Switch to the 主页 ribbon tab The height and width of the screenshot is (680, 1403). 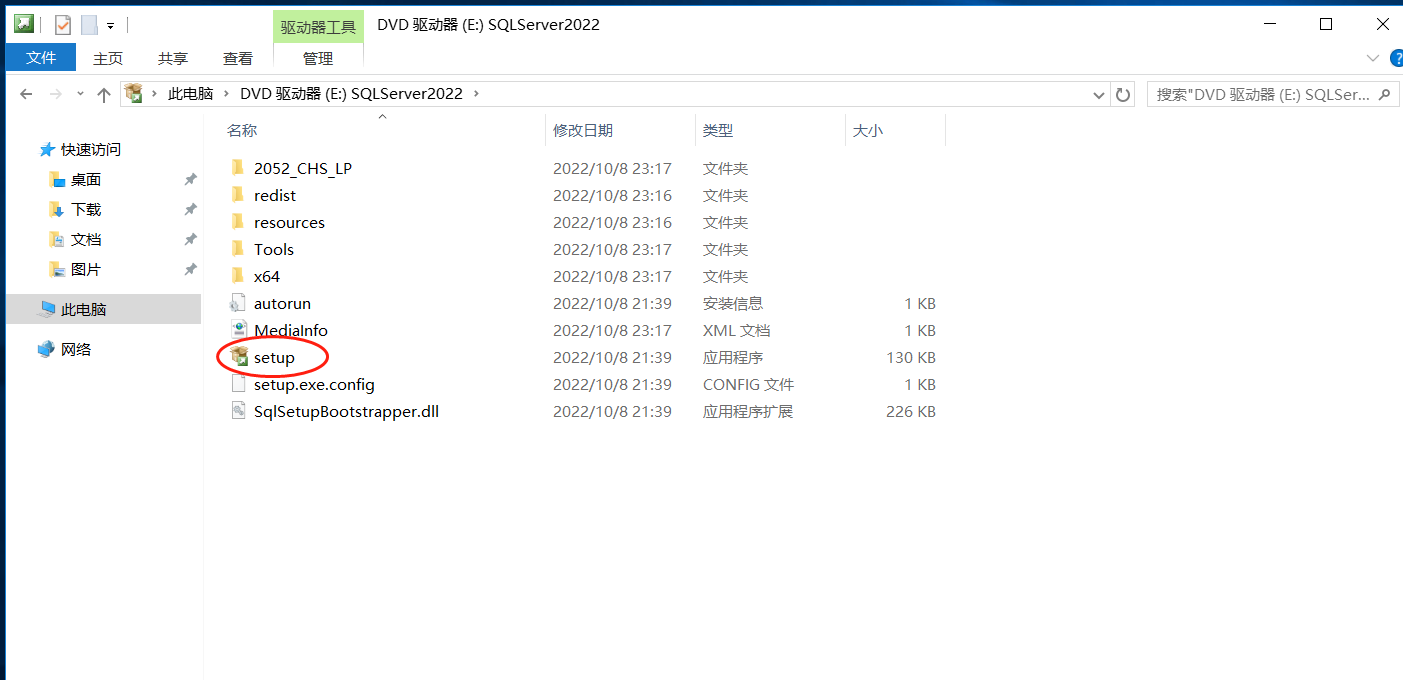point(108,58)
